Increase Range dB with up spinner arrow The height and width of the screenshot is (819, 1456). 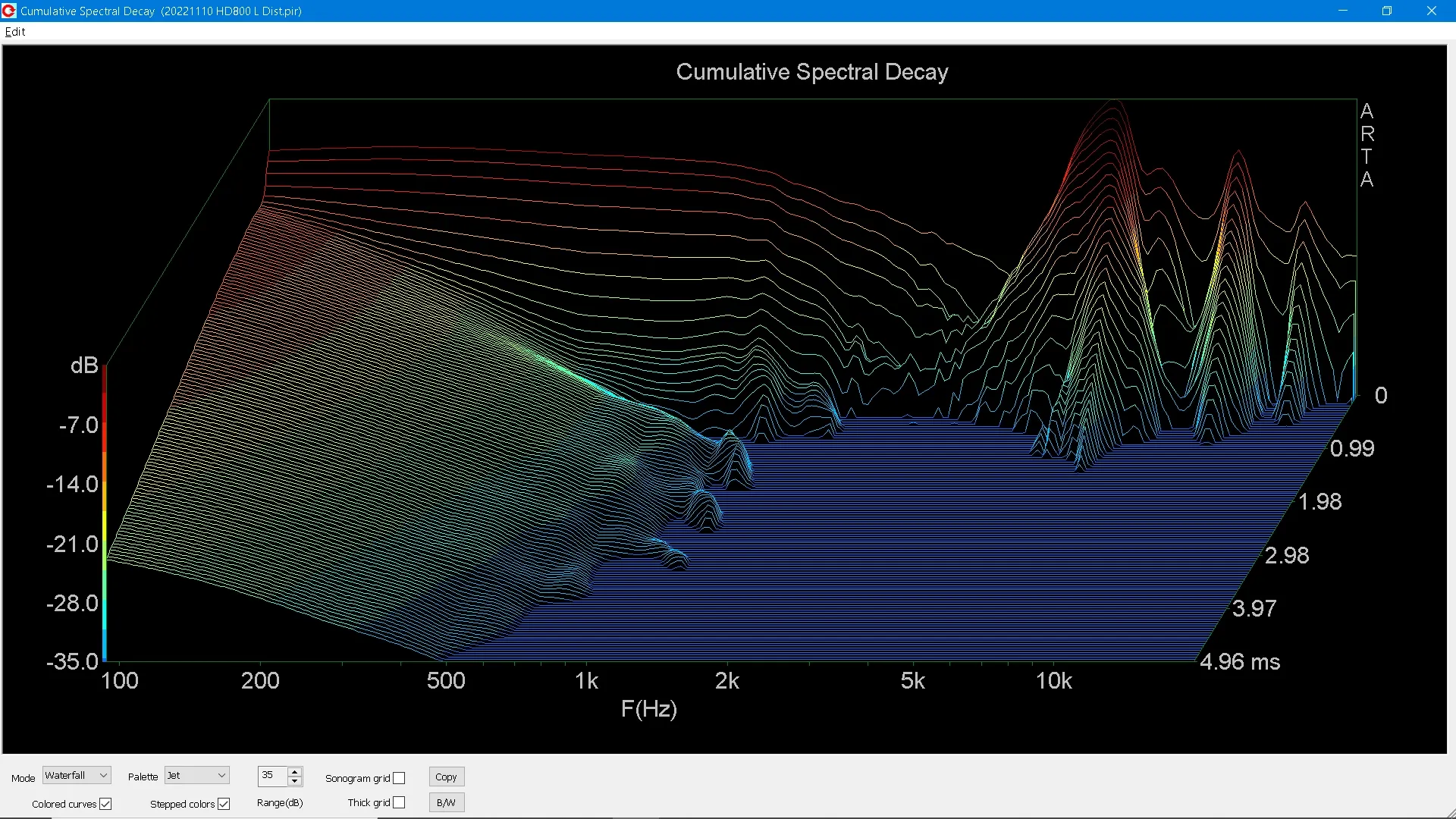pyautogui.click(x=295, y=771)
